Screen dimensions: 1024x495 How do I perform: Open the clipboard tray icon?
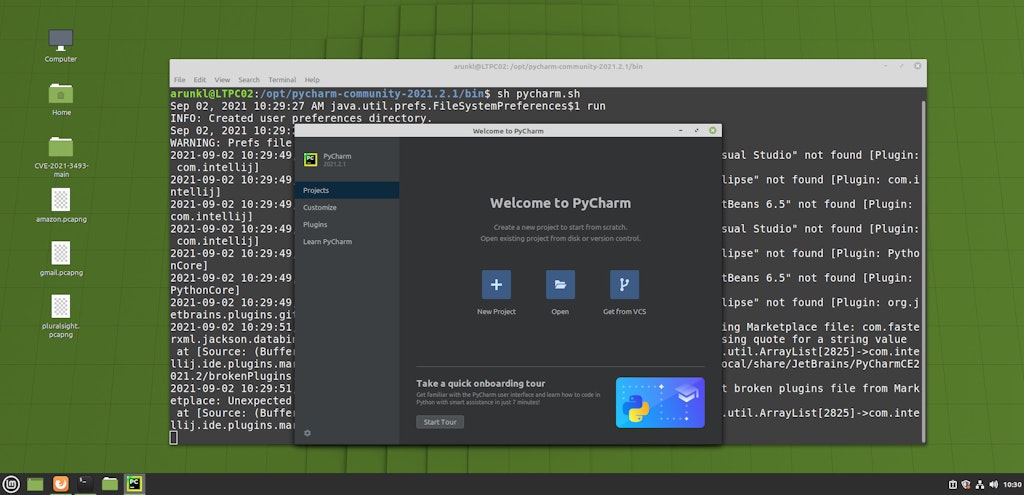coord(952,485)
